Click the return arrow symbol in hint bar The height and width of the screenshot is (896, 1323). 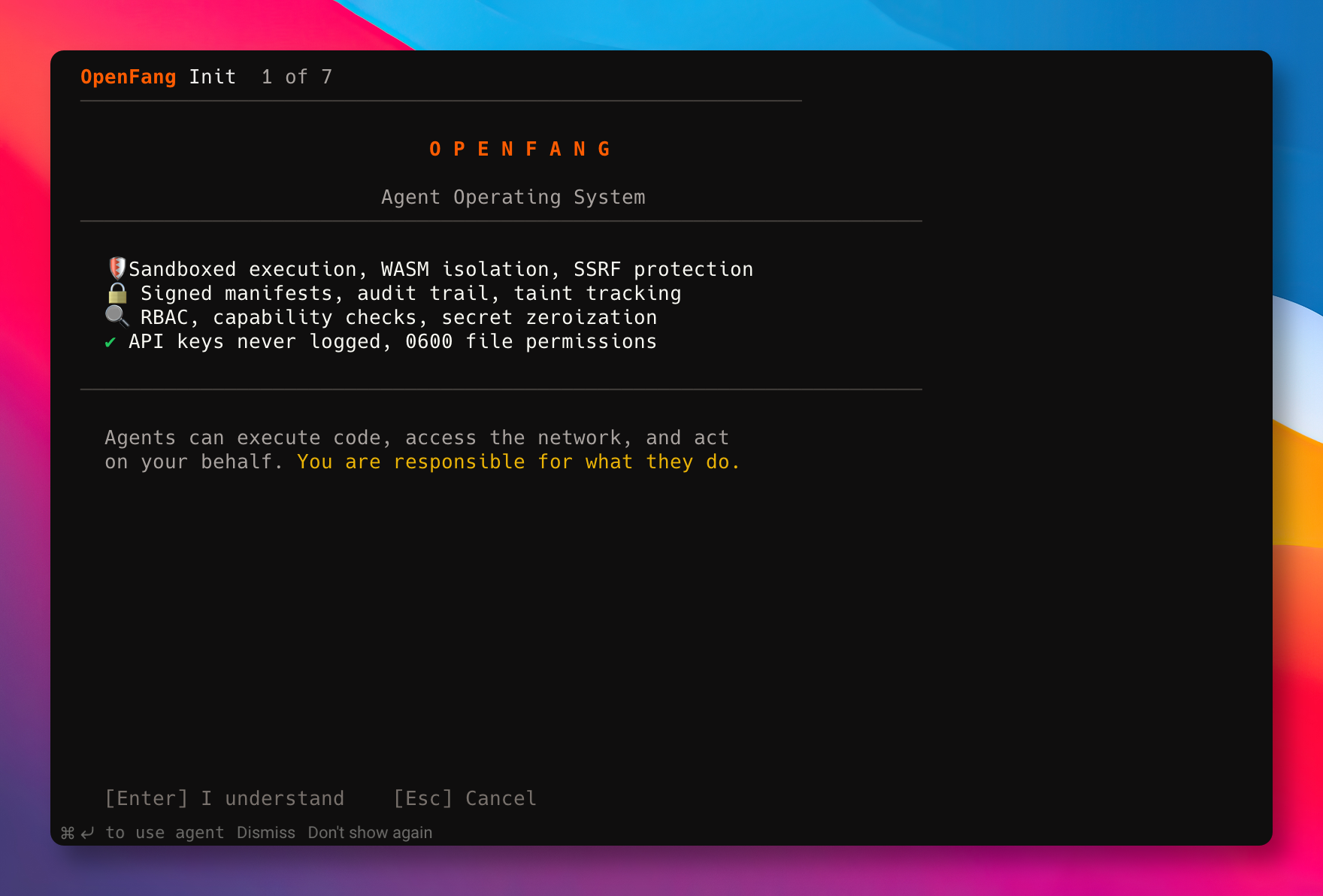pyautogui.click(x=88, y=833)
